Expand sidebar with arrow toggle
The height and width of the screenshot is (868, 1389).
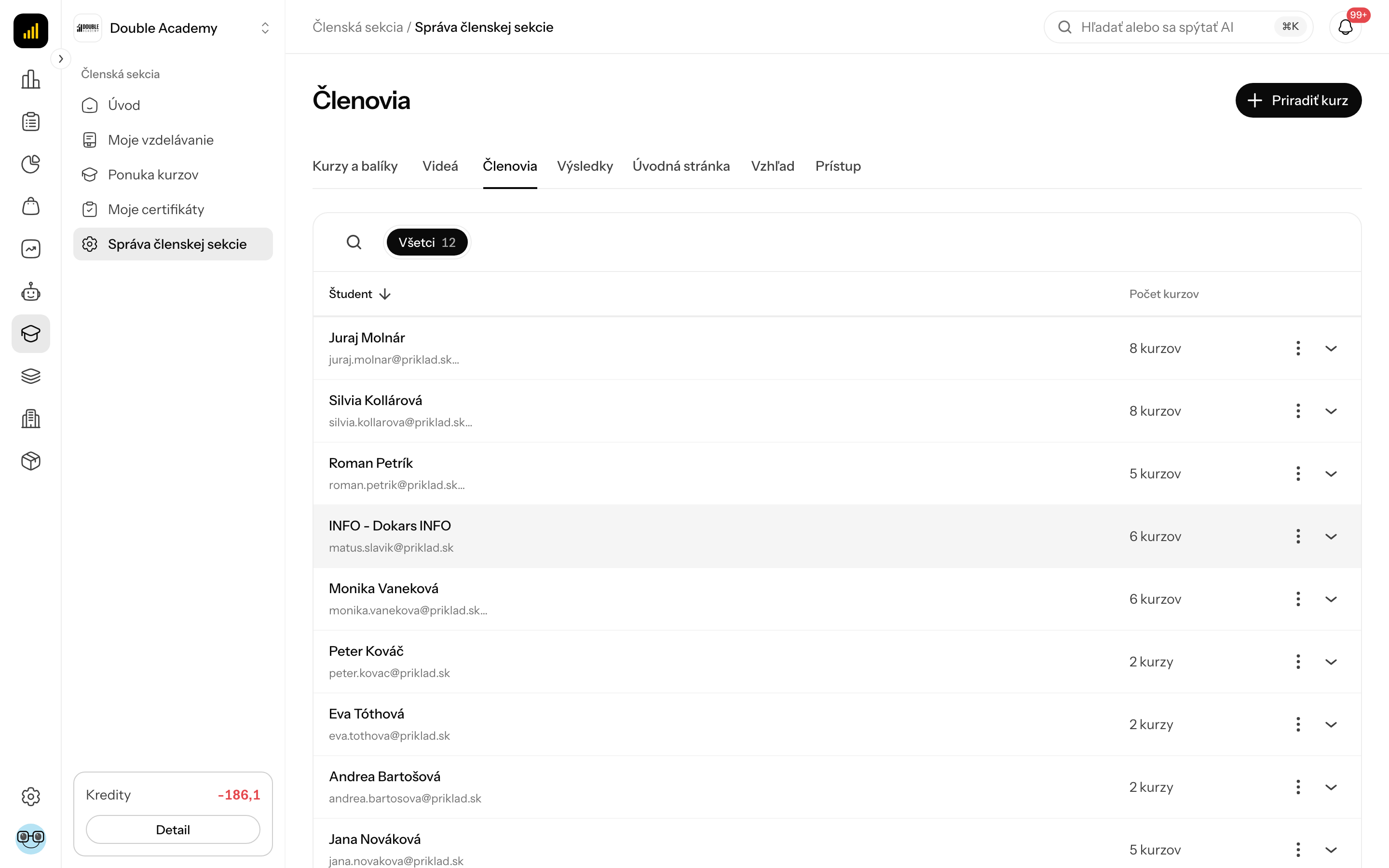61,58
